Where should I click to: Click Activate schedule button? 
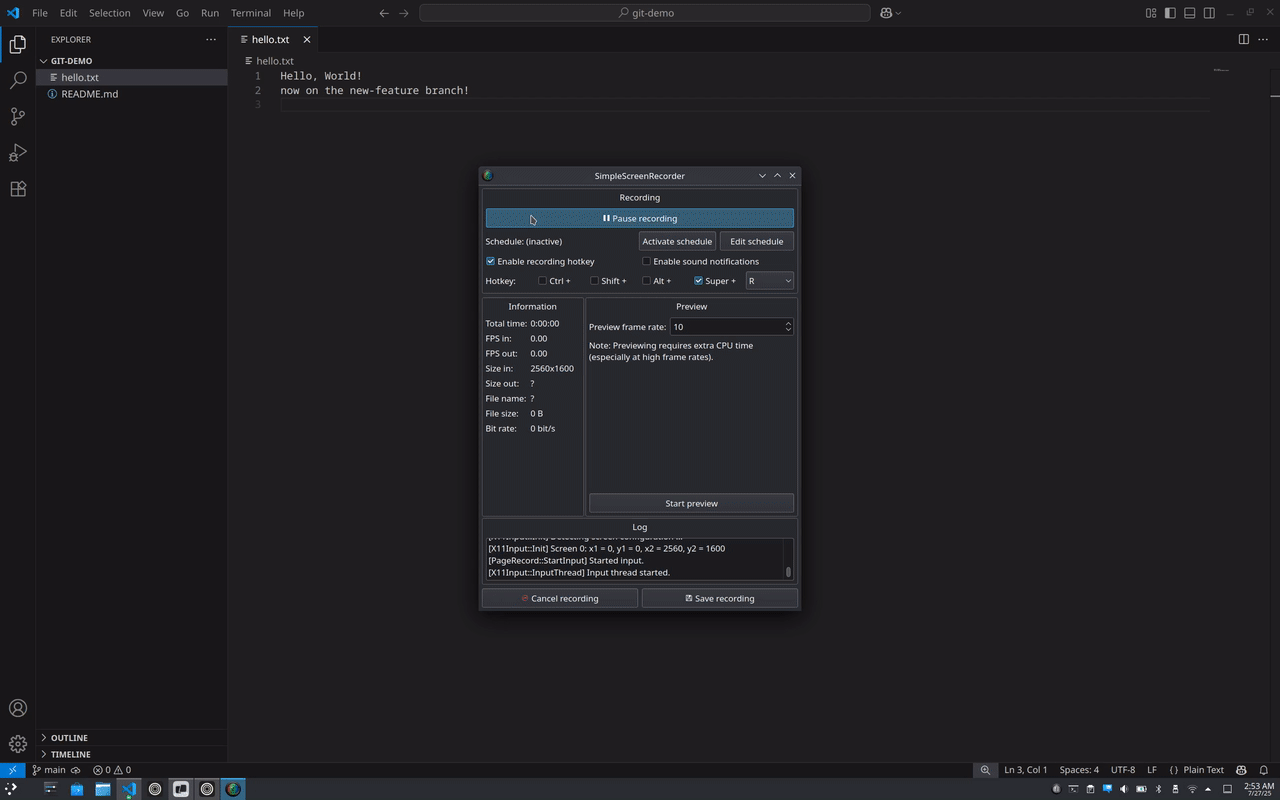pyautogui.click(x=677, y=241)
